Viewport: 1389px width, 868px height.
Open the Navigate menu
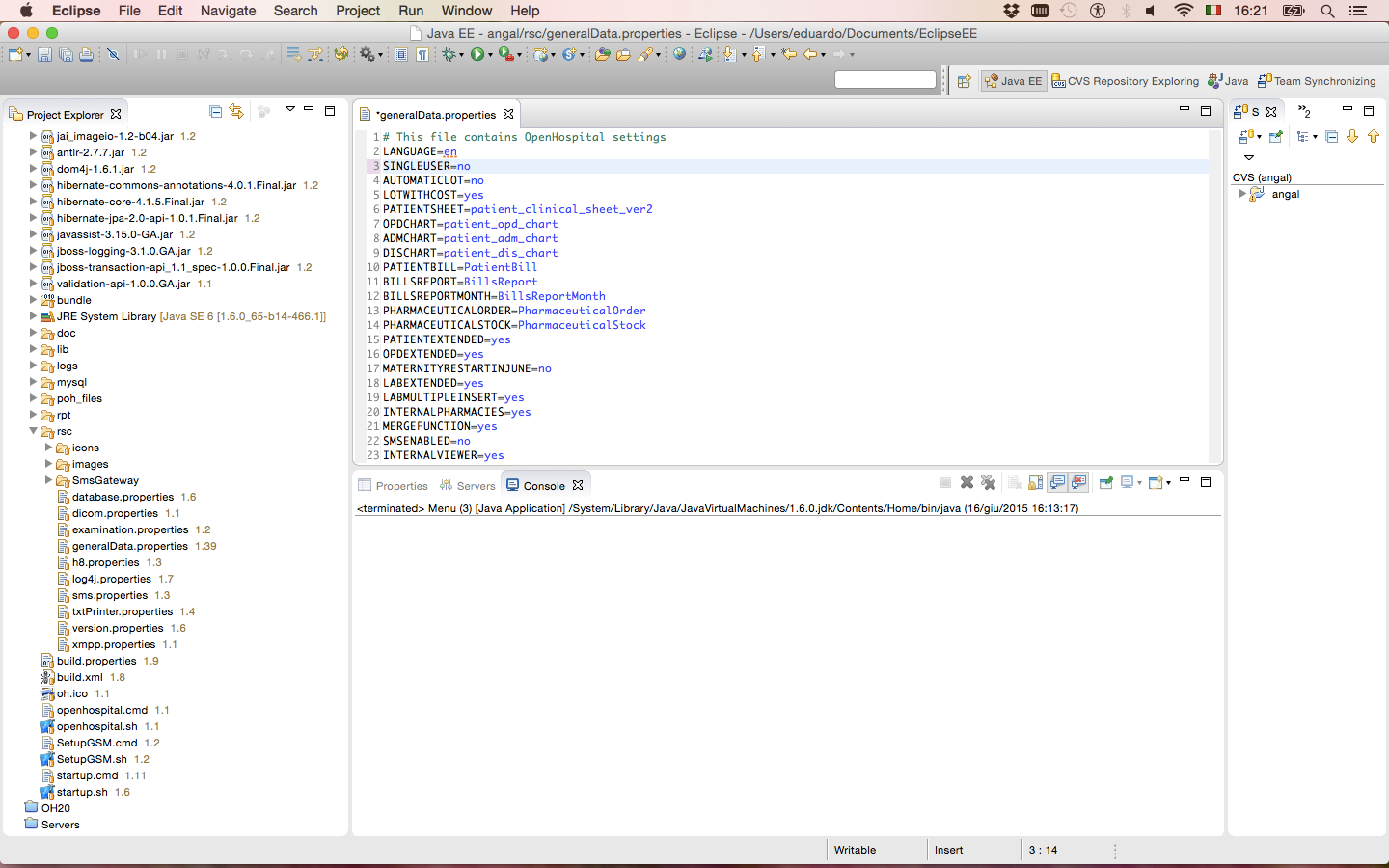(228, 11)
